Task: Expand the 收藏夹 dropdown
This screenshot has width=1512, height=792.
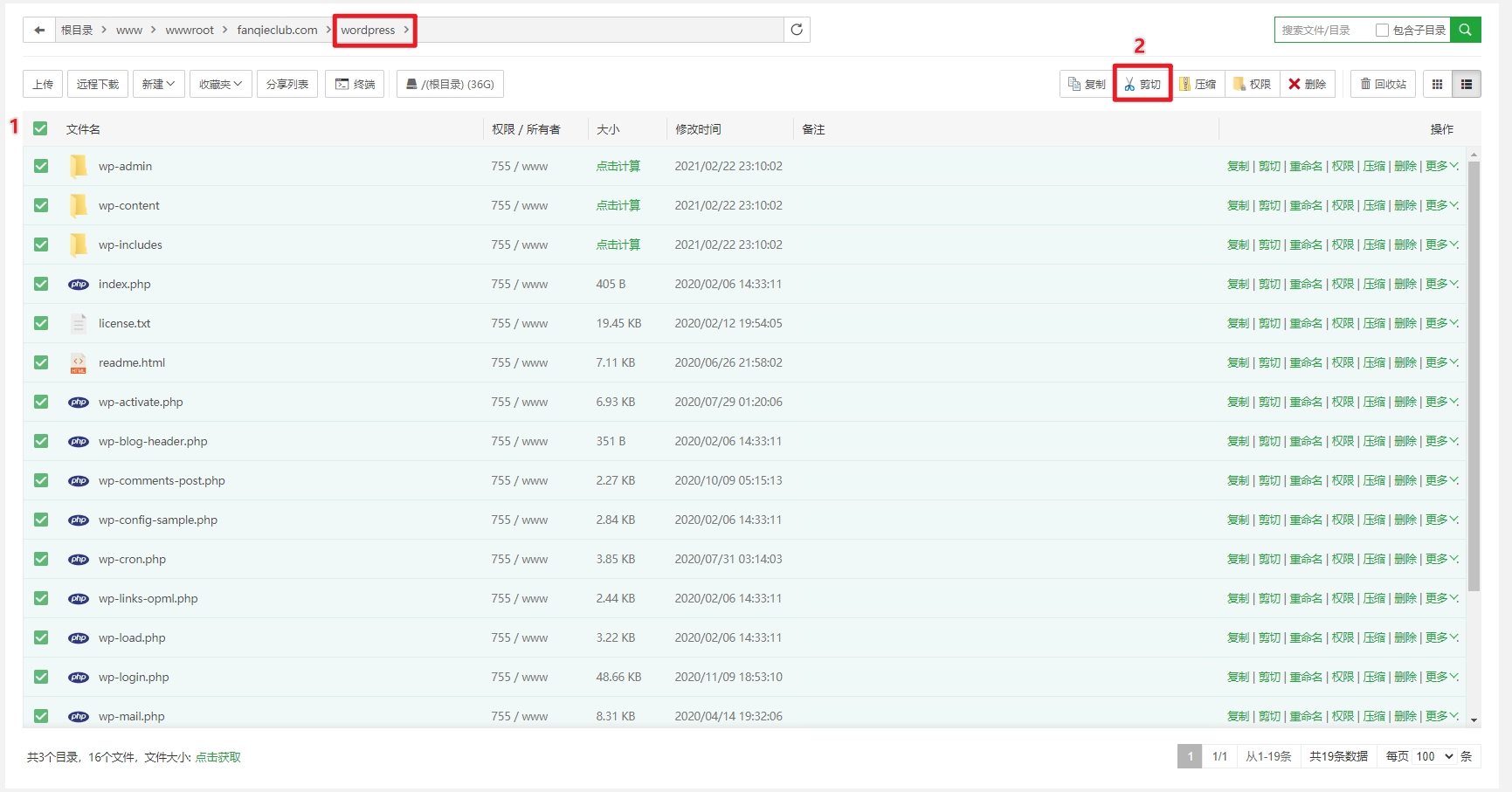Action: tap(220, 84)
